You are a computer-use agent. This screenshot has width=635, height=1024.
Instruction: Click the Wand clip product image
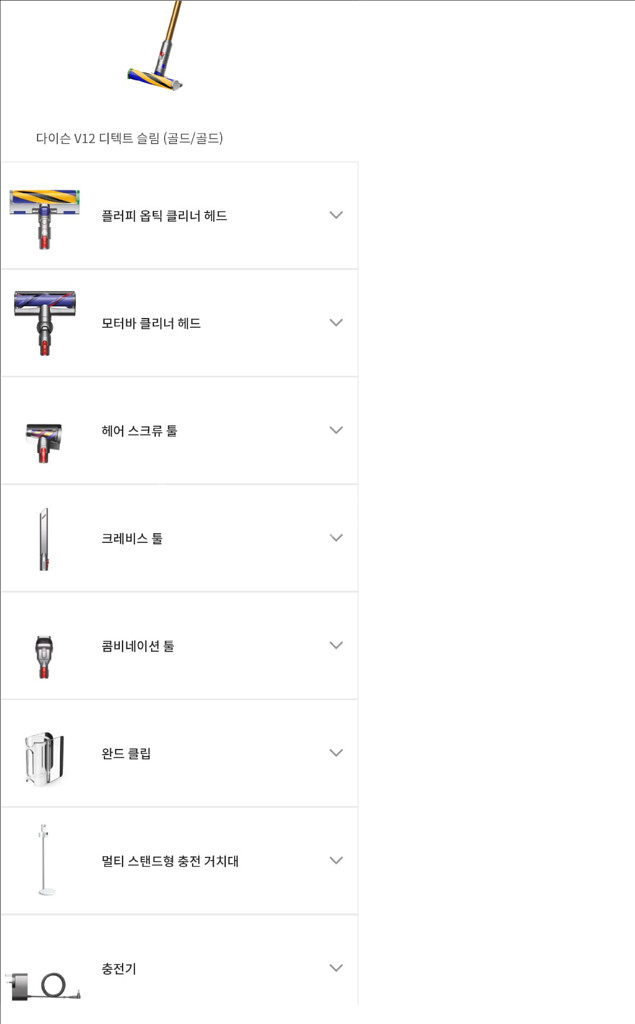pos(45,757)
